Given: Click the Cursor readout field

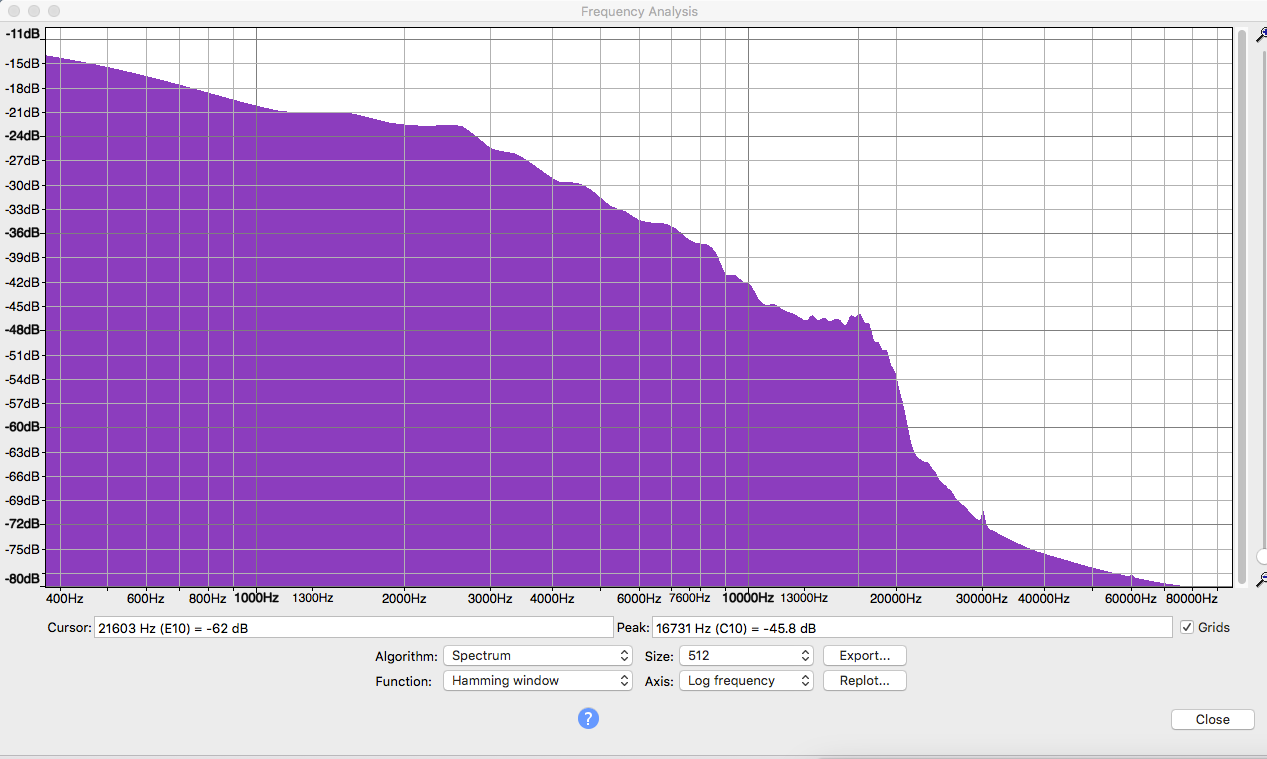Looking at the screenshot, I should pyautogui.click(x=352, y=627).
